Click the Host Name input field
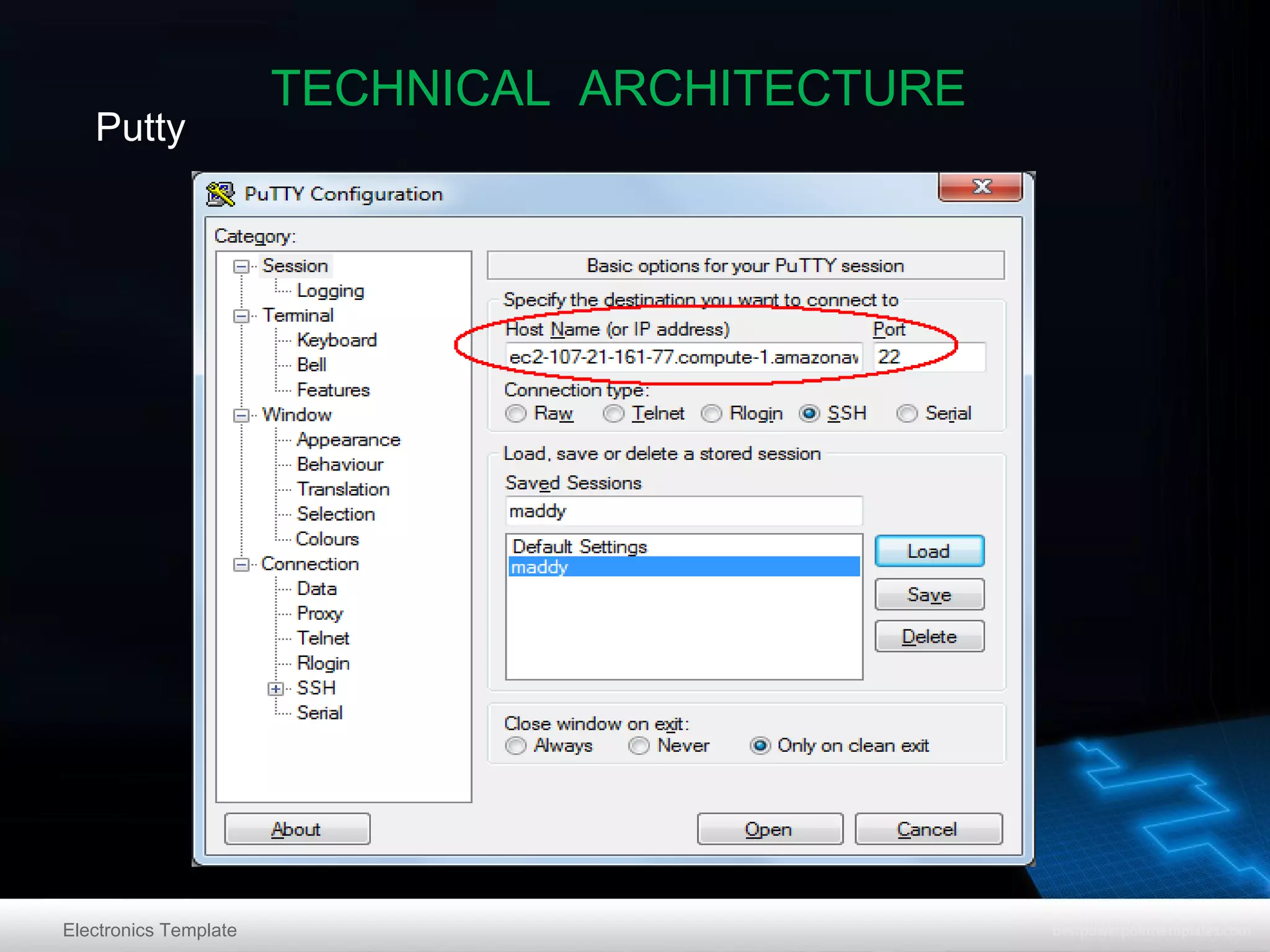 tap(684, 358)
